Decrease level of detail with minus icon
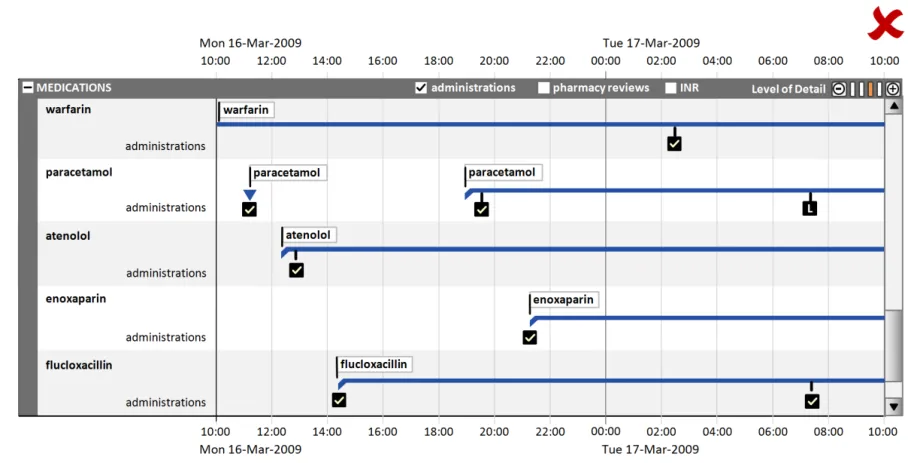The image size is (908, 463). pos(839,89)
